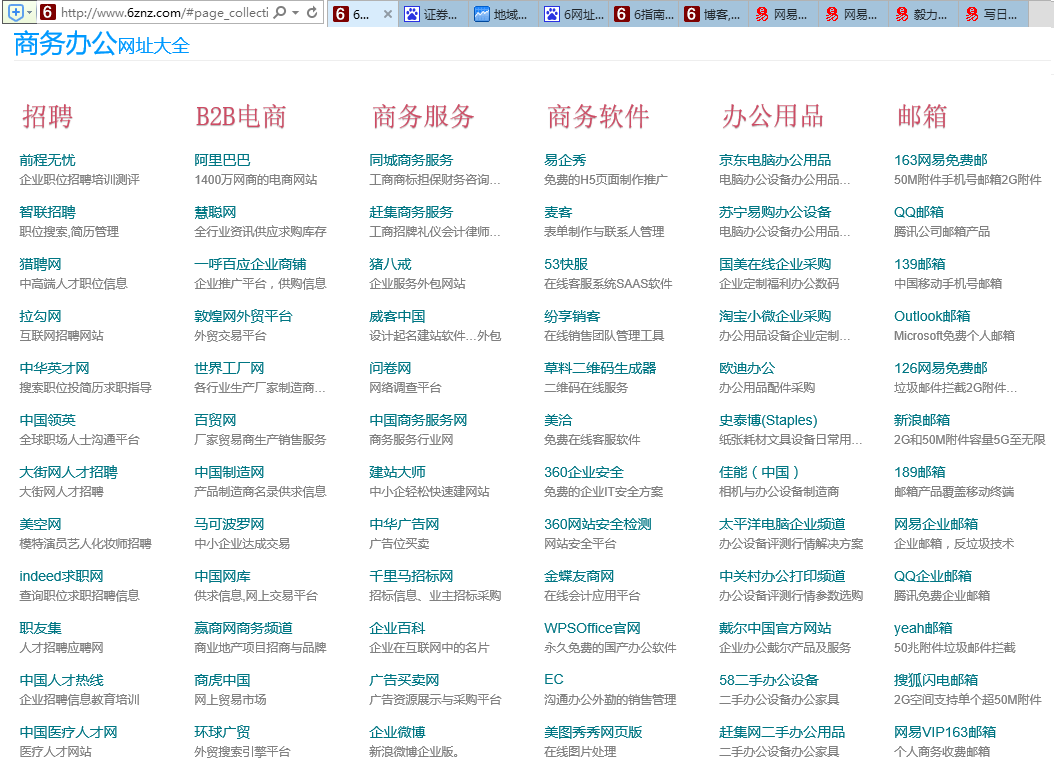Open the 163网易免费邮 link
The height and width of the screenshot is (778, 1054).
point(940,160)
